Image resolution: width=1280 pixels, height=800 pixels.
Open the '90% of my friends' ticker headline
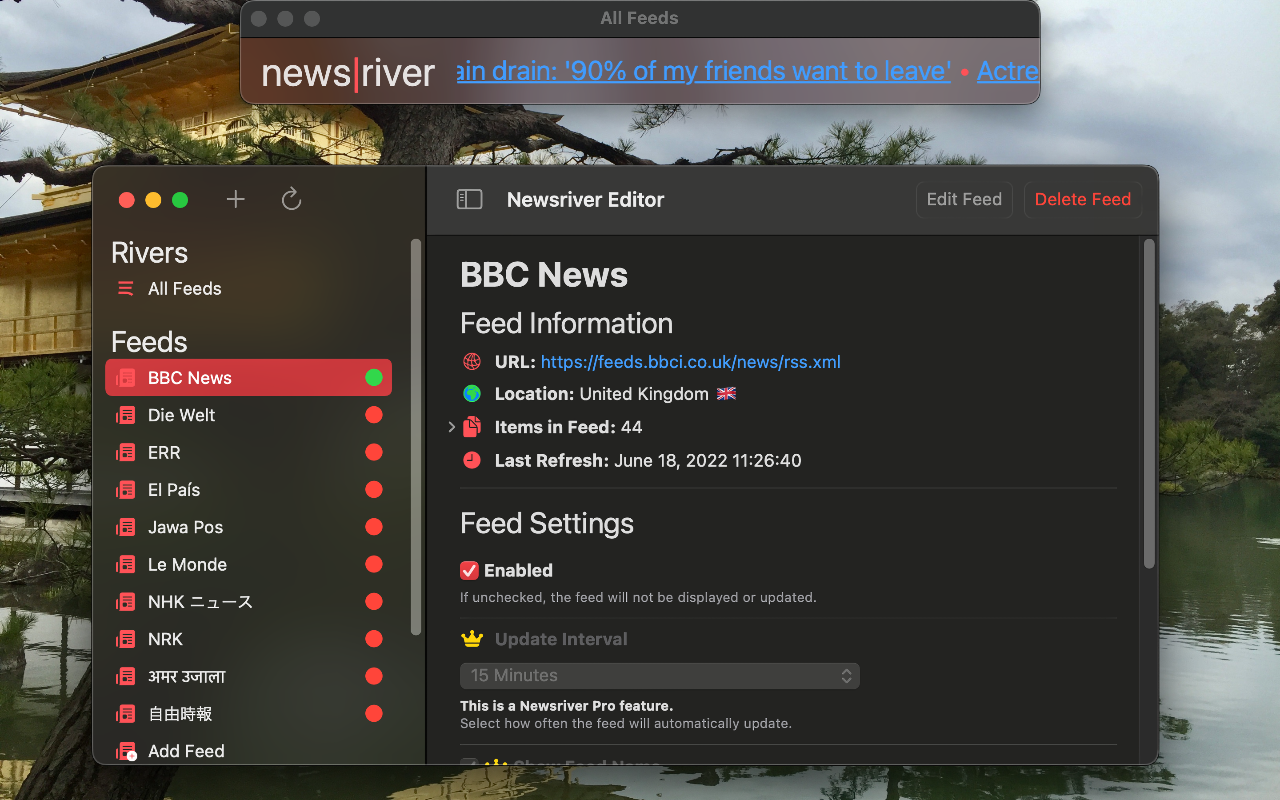[x=704, y=71]
